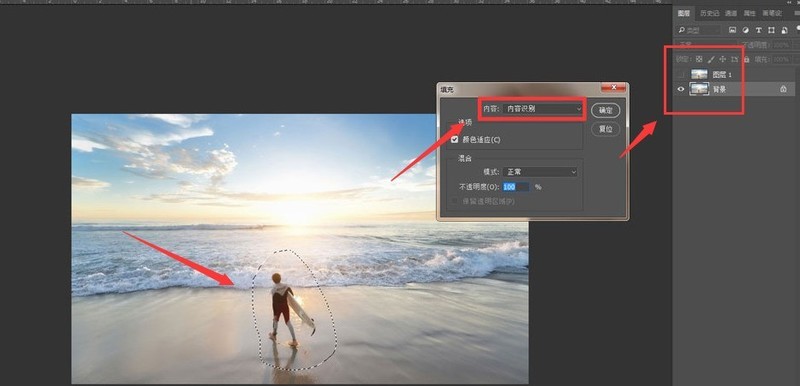Filter layers by type (T) icon

(x=759, y=30)
